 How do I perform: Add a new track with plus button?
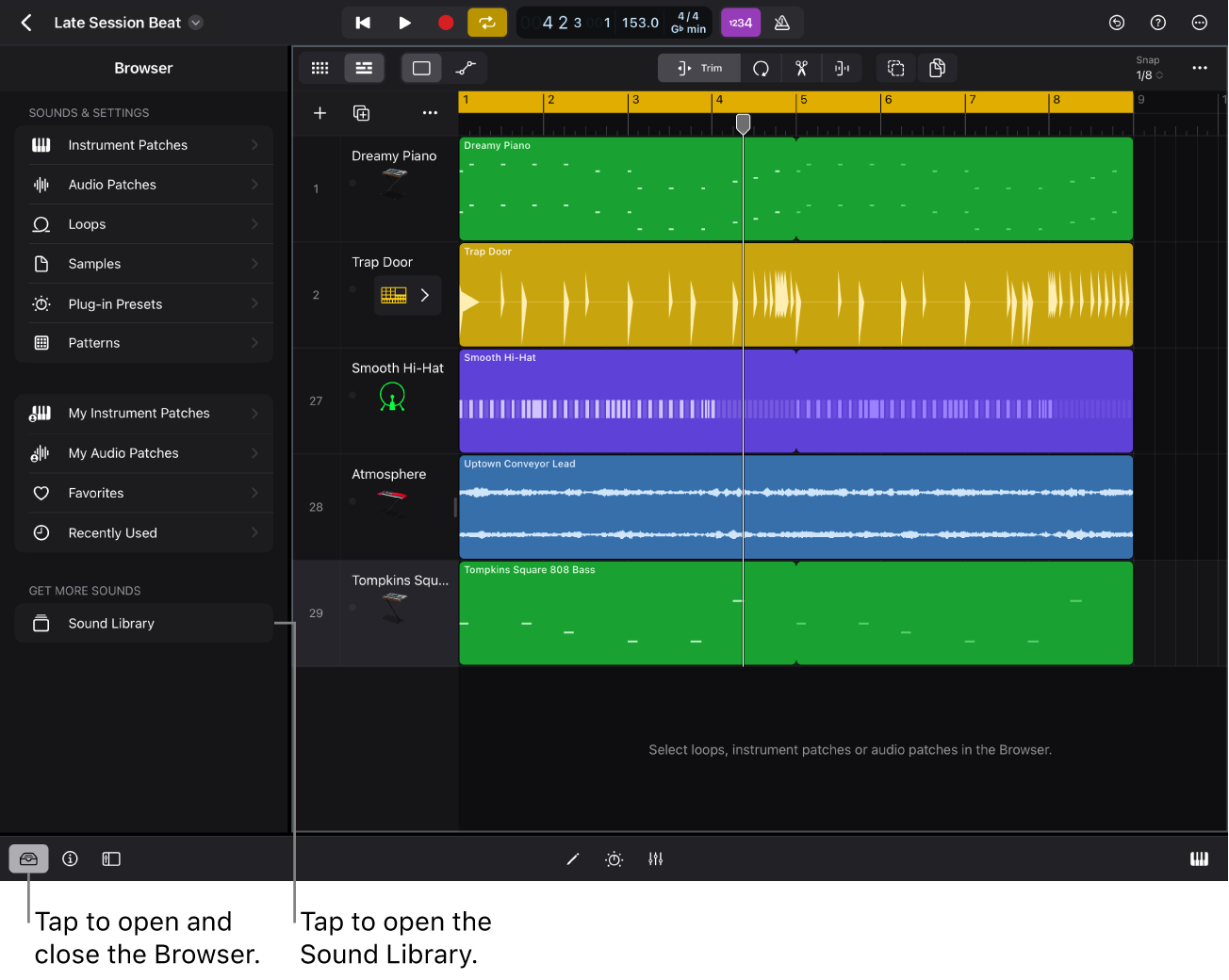(x=320, y=113)
